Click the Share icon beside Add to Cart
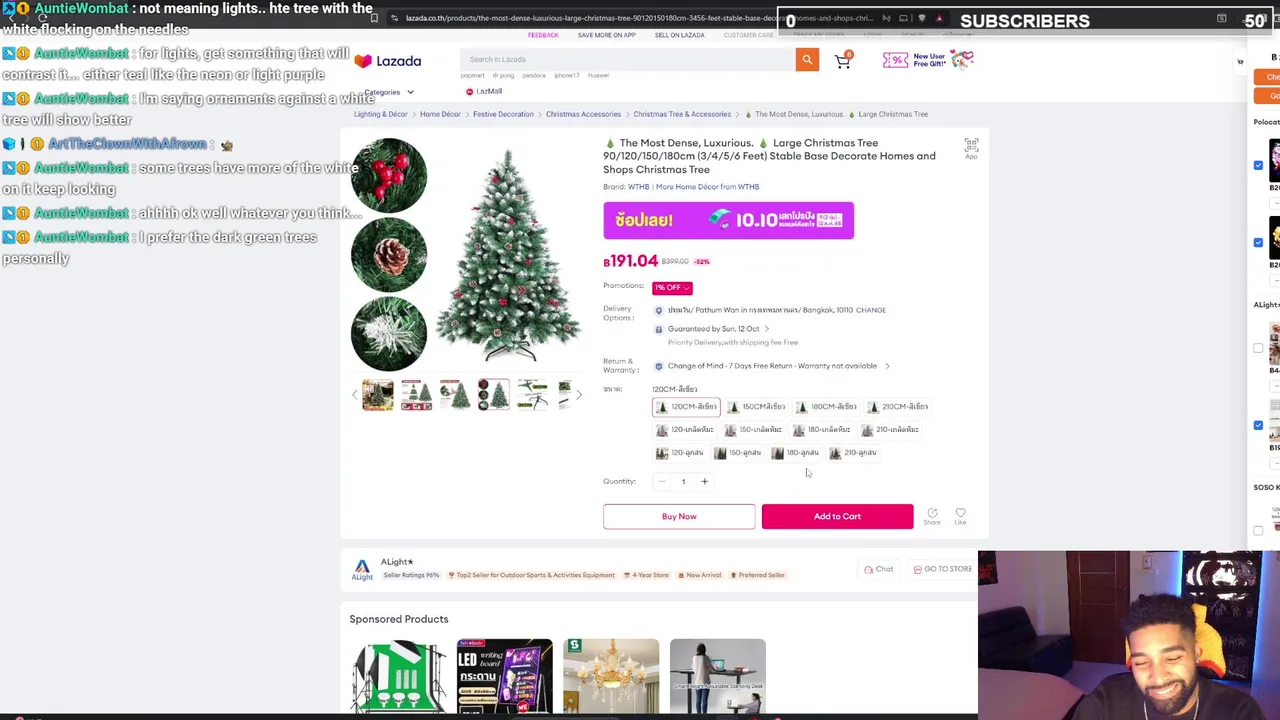The image size is (1280, 720). pyautogui.click(x=932, y=516)
